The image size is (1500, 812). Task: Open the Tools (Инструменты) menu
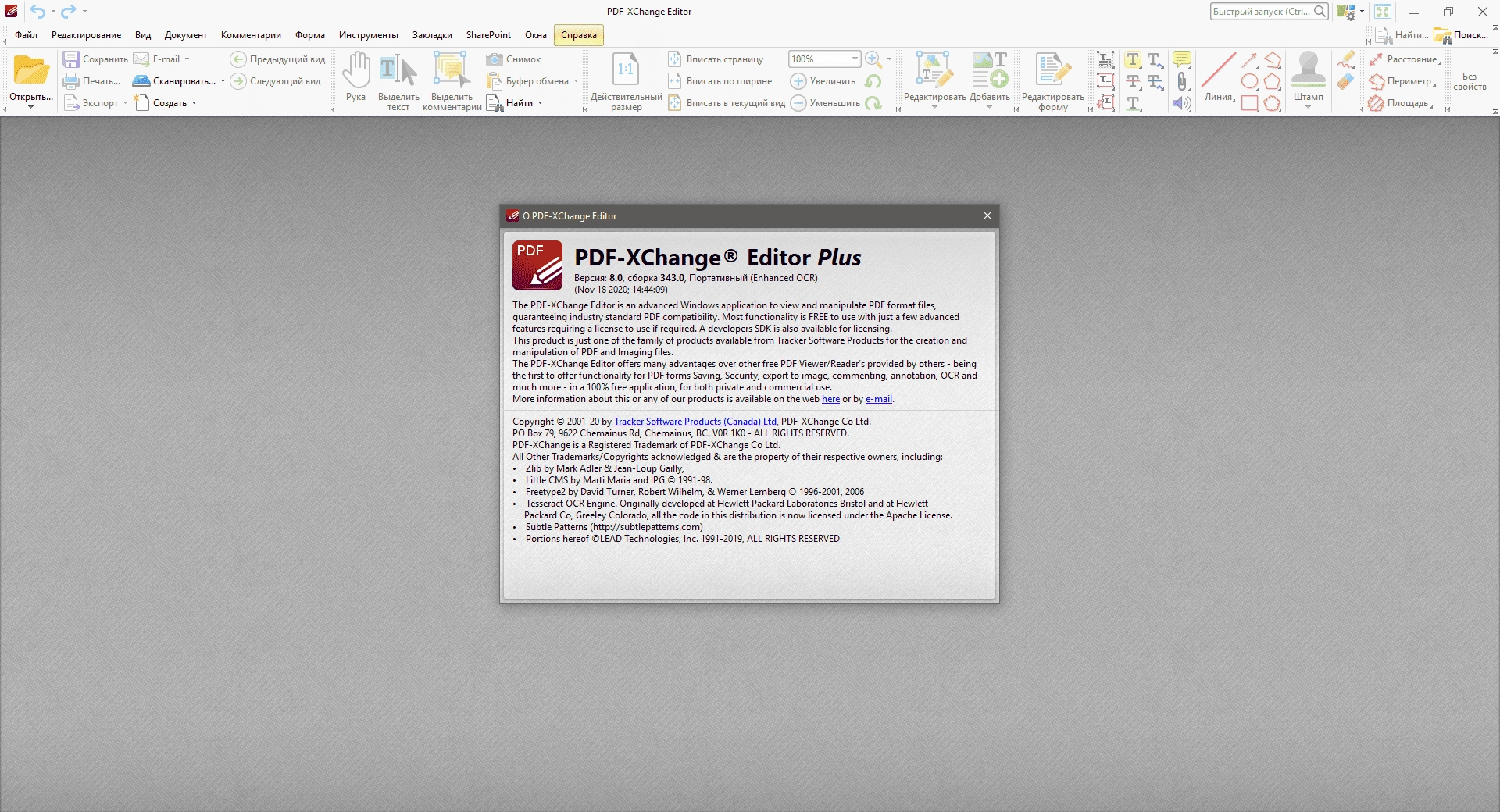coord(369,35)
